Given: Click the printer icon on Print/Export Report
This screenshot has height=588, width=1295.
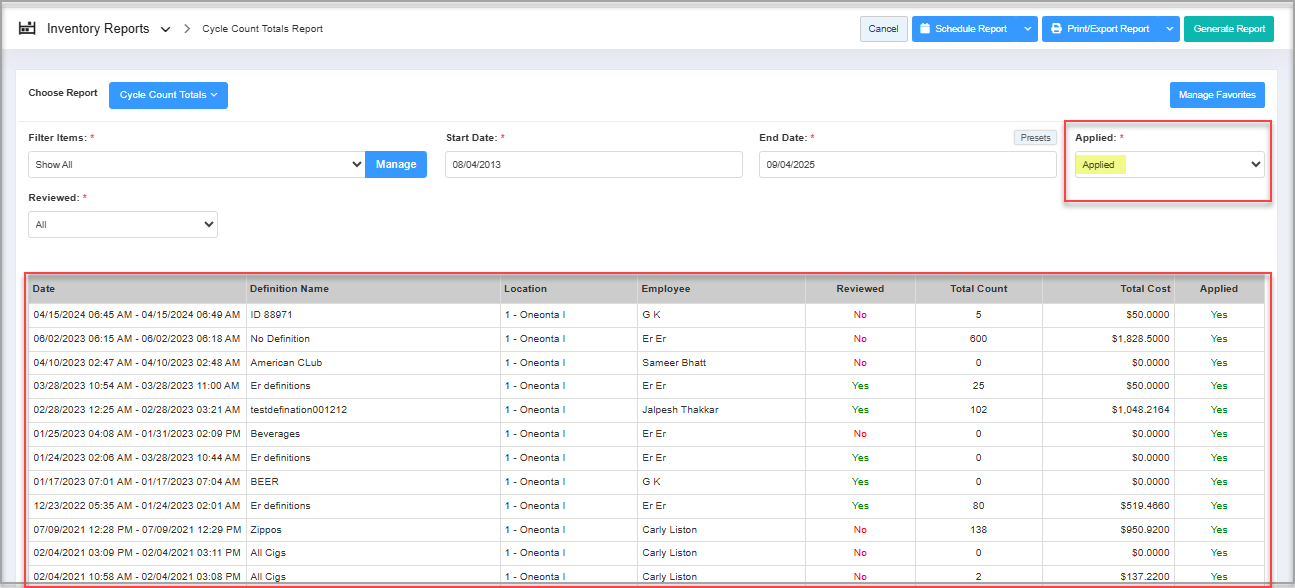Looking at the screenshot, I should click(1056, 29).
